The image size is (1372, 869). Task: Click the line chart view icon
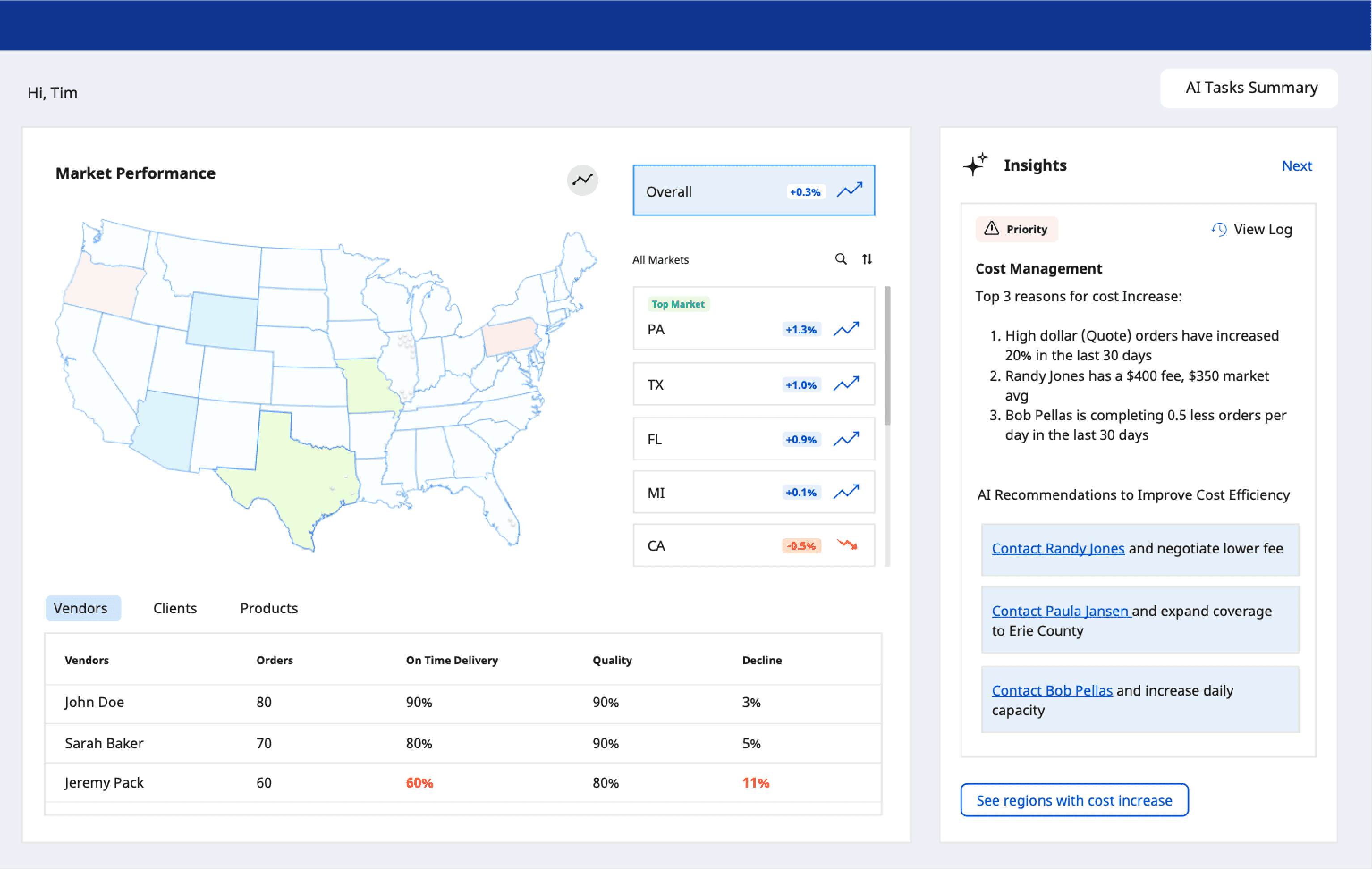tap(582, 180)
